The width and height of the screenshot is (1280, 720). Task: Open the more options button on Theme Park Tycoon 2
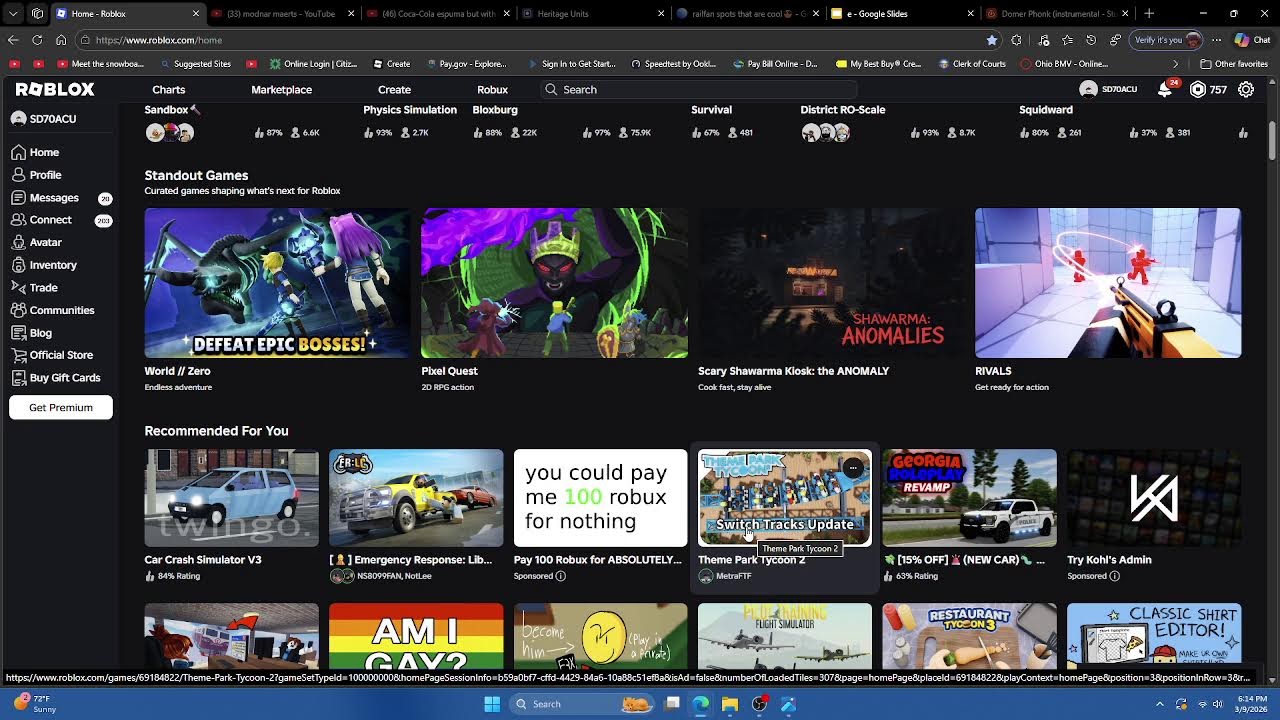point(852,467)
